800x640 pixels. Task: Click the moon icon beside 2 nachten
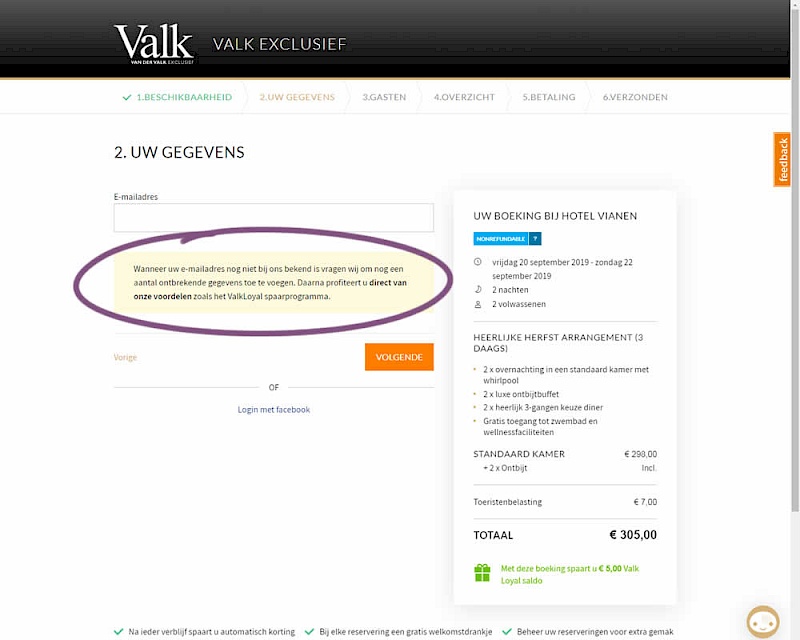tap(478, 289)
